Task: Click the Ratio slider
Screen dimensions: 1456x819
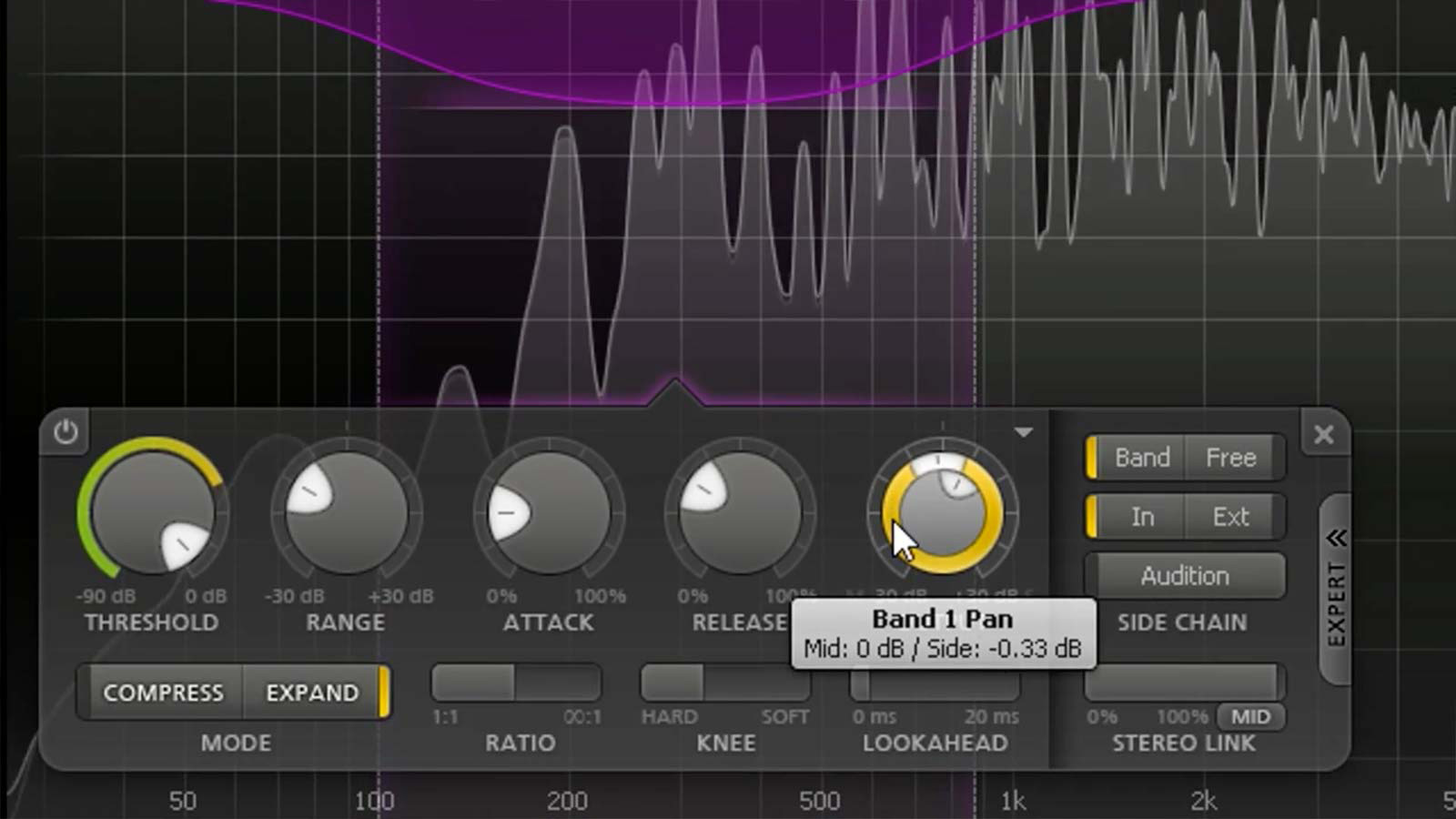Action: [516, 682]
